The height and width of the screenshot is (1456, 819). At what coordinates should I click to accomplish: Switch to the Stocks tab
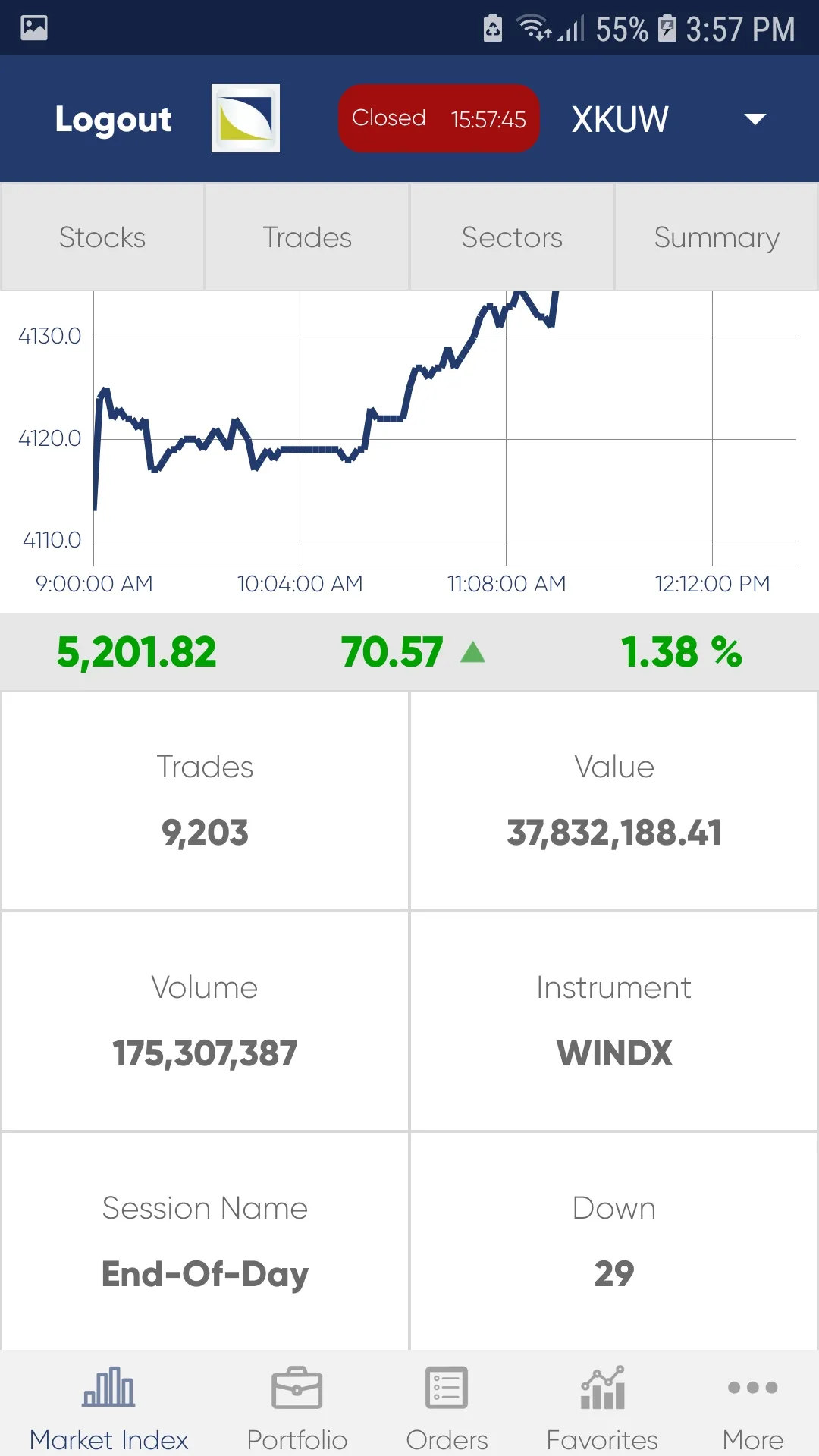(102, 237)
